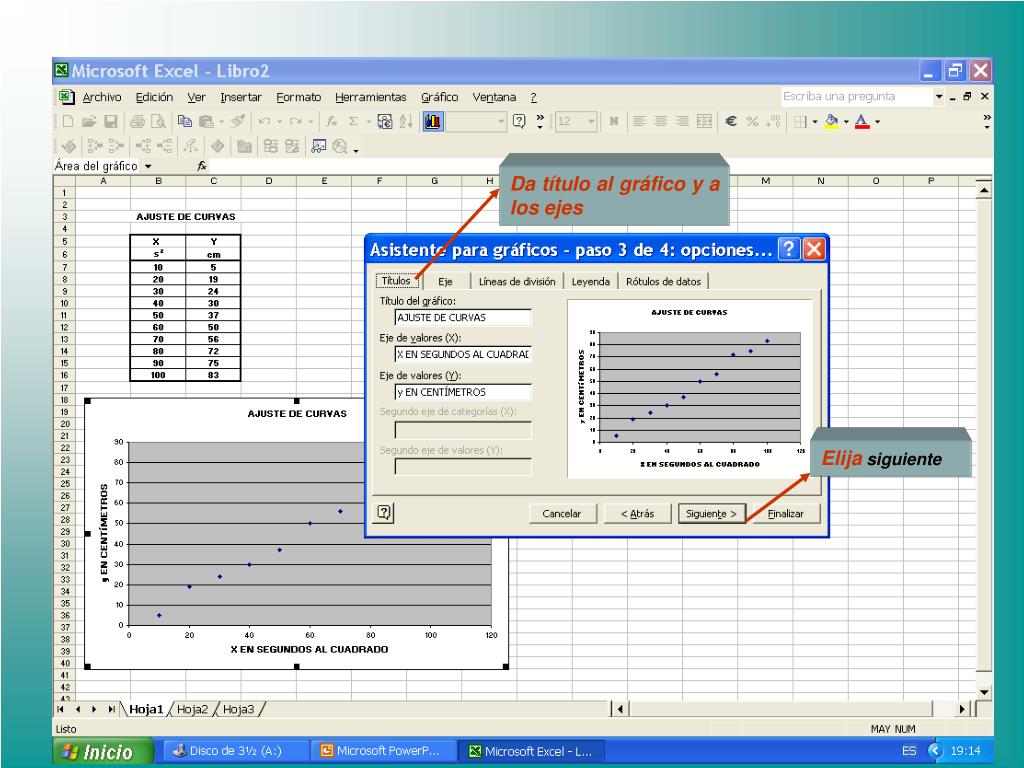Click the Copy icon
The width and height of the screenshot is (1024, 768).
click(x=185, y=121)
